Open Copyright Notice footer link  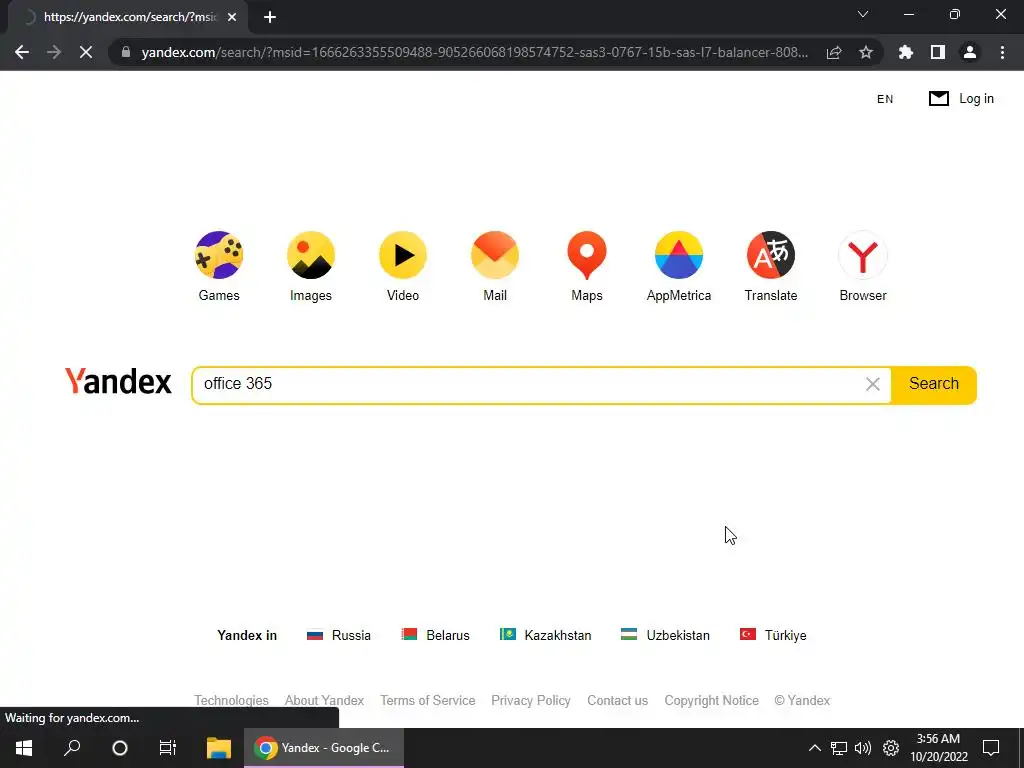(712, 701)
